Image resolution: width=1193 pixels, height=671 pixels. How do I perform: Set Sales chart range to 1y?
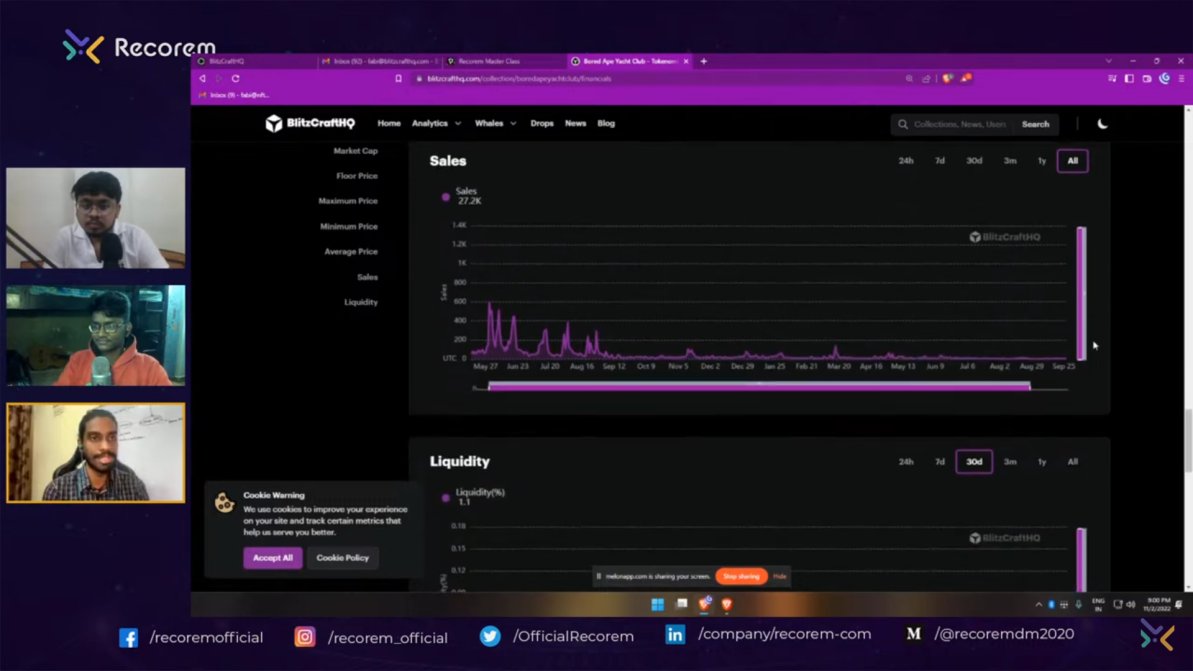pyautogui.click(x=1042, y=161)
